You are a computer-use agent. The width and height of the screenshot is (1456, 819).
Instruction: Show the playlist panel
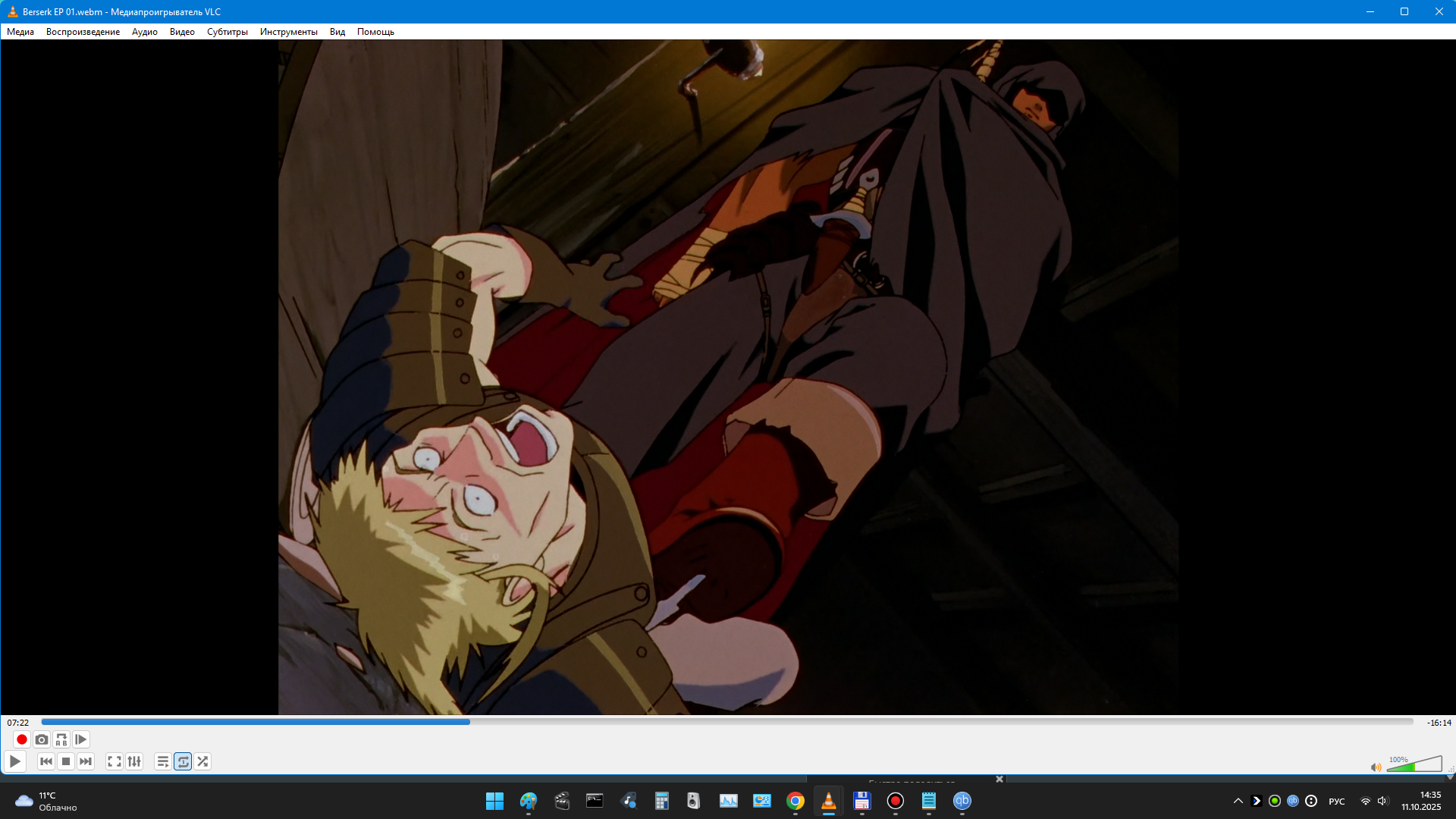pos(163,761)
